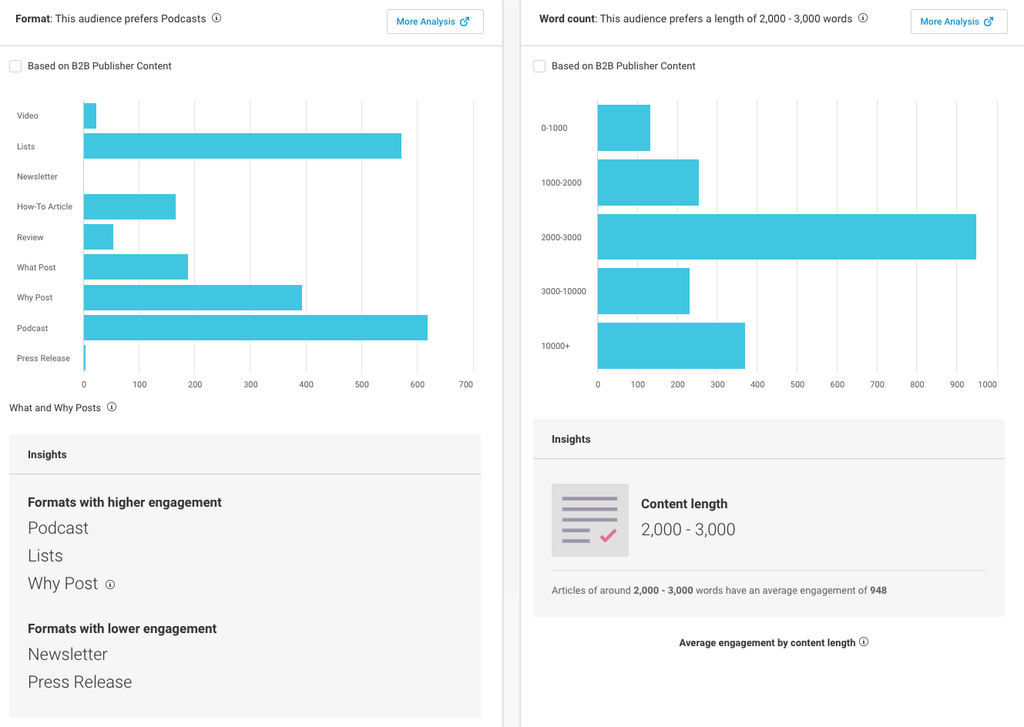Click info icon beside Why Post insight
The width and height of the screenshot is (1024, 727).
pos(110,585)
